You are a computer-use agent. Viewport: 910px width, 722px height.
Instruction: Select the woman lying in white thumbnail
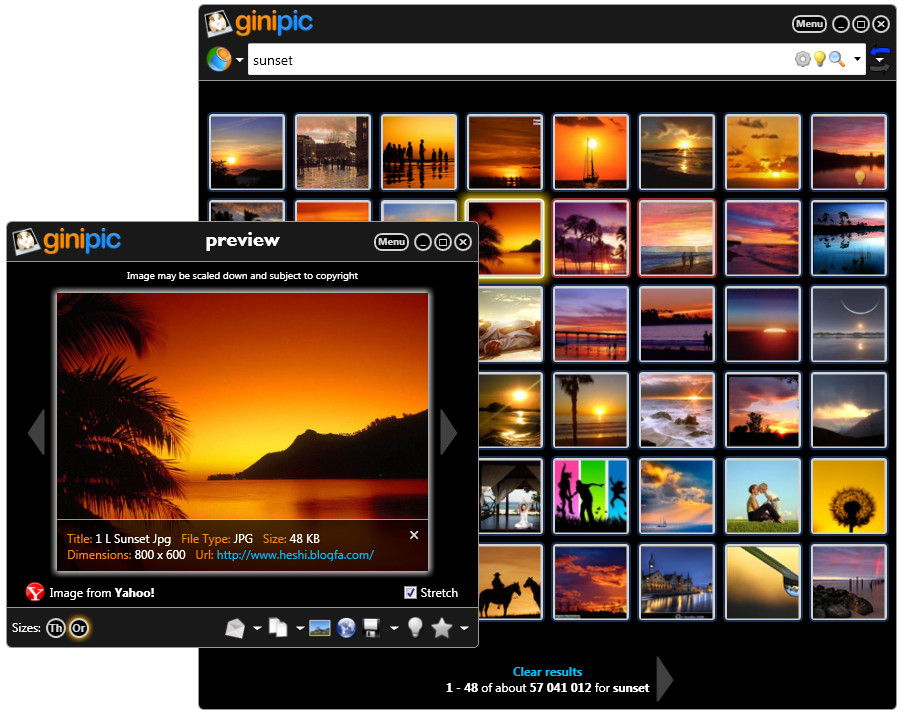coord(511,324)
